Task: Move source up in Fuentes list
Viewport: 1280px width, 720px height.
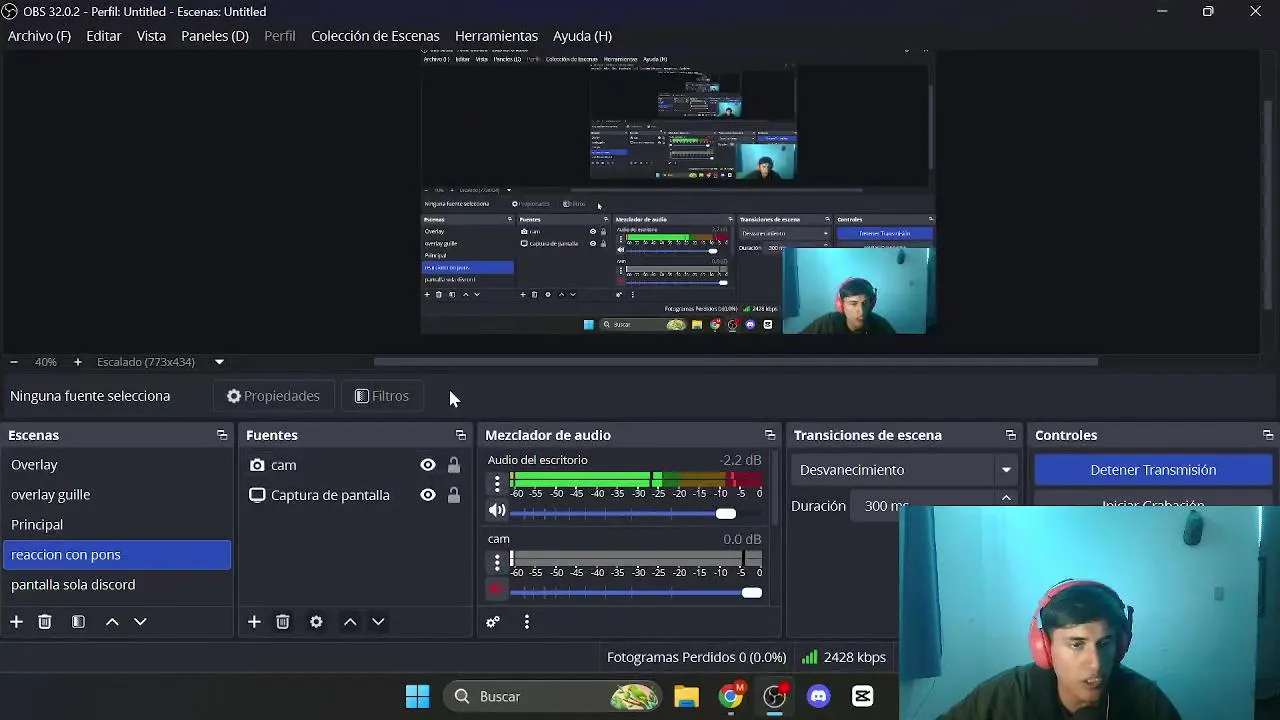Action: click(x=350, y=622)
